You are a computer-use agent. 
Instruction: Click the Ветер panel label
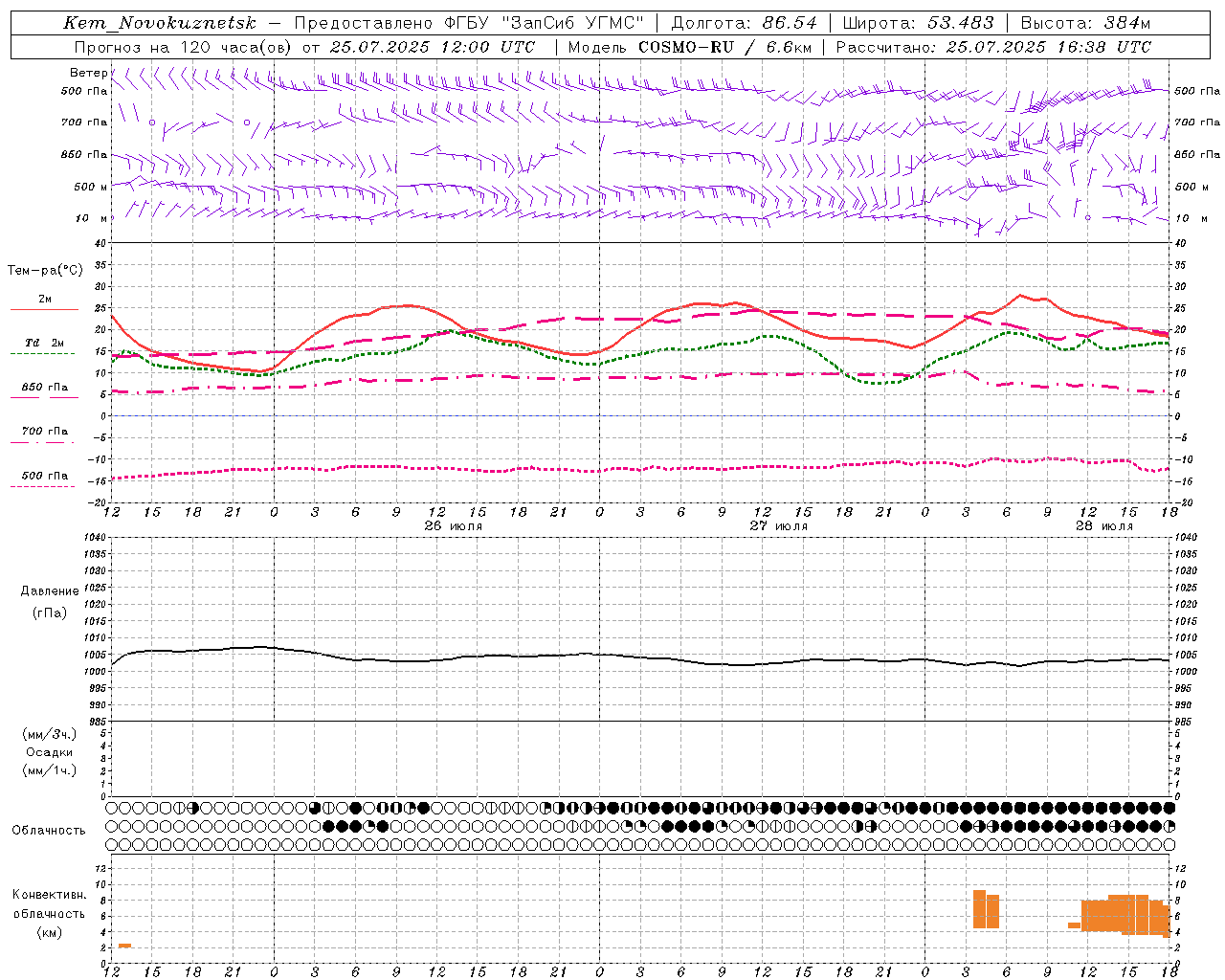[89, 73]
